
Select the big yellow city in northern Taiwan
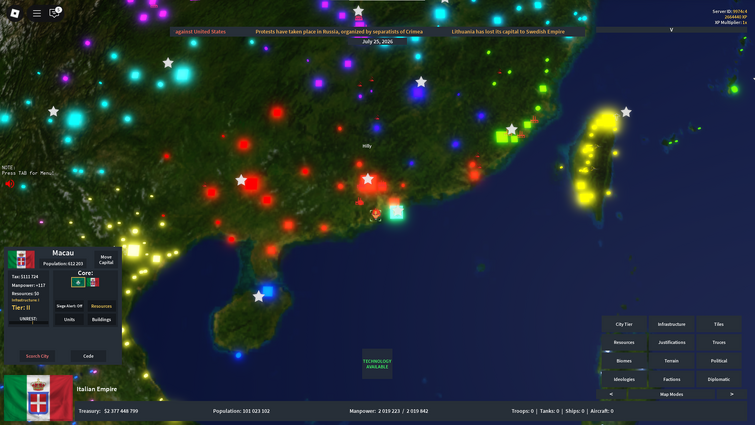click(607, 120)
